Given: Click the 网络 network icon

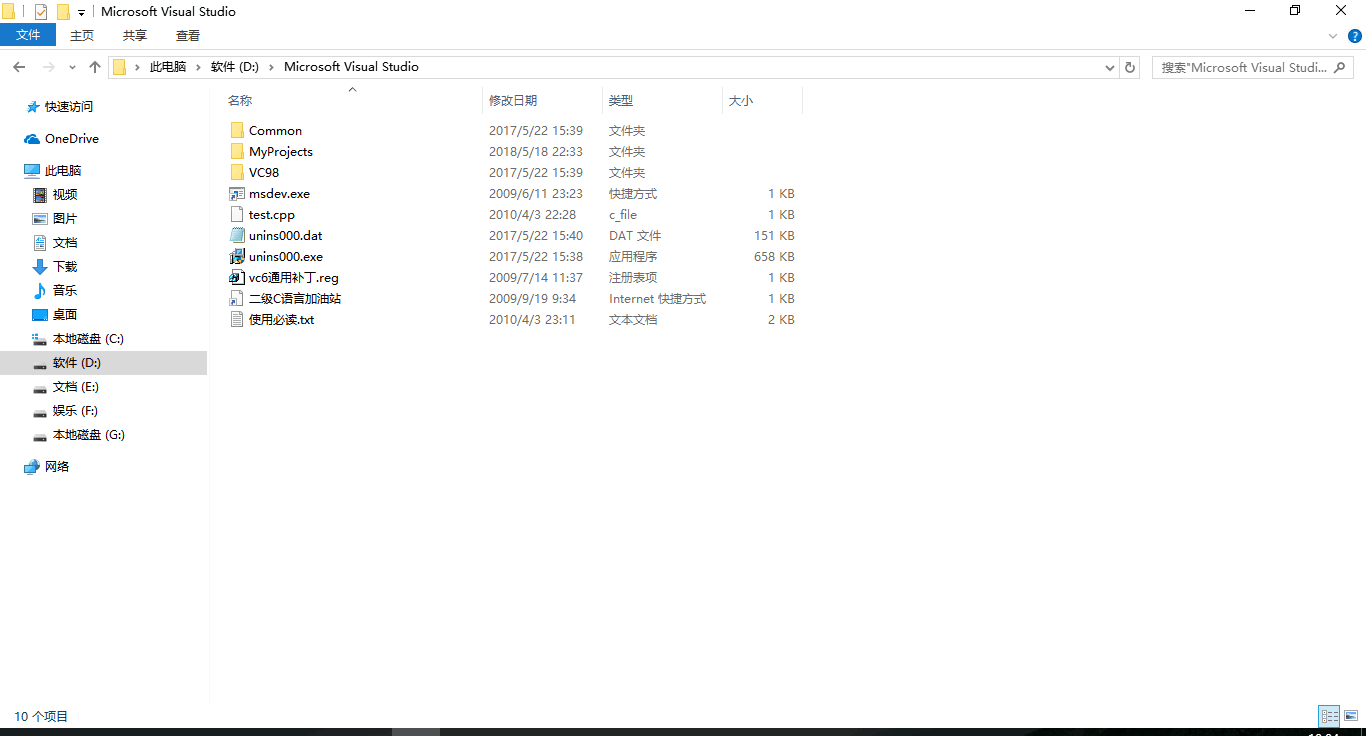Looking at the screenshot, I should (32, 467).
